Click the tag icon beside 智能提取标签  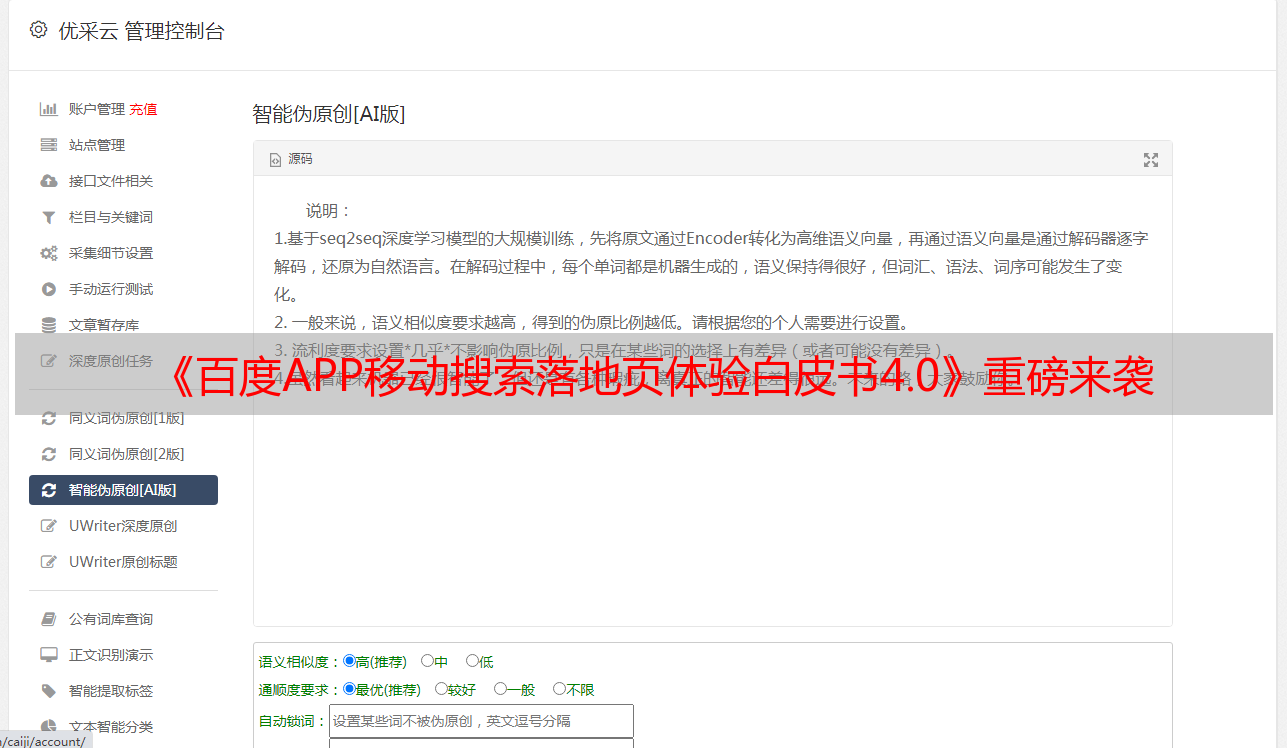(48, 691)
